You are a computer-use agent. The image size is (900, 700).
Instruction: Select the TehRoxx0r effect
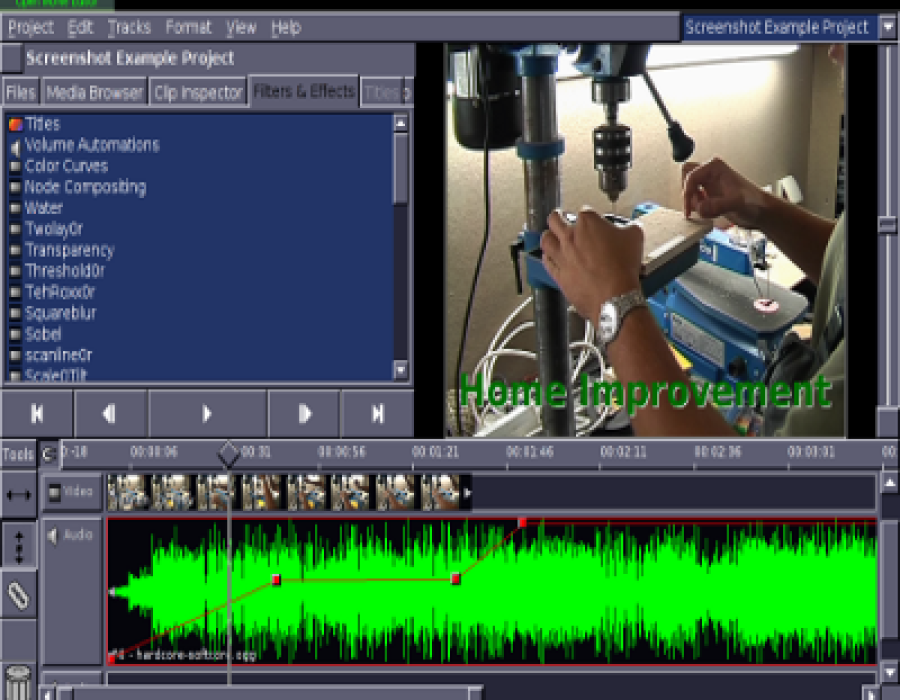tap(60, 292)
